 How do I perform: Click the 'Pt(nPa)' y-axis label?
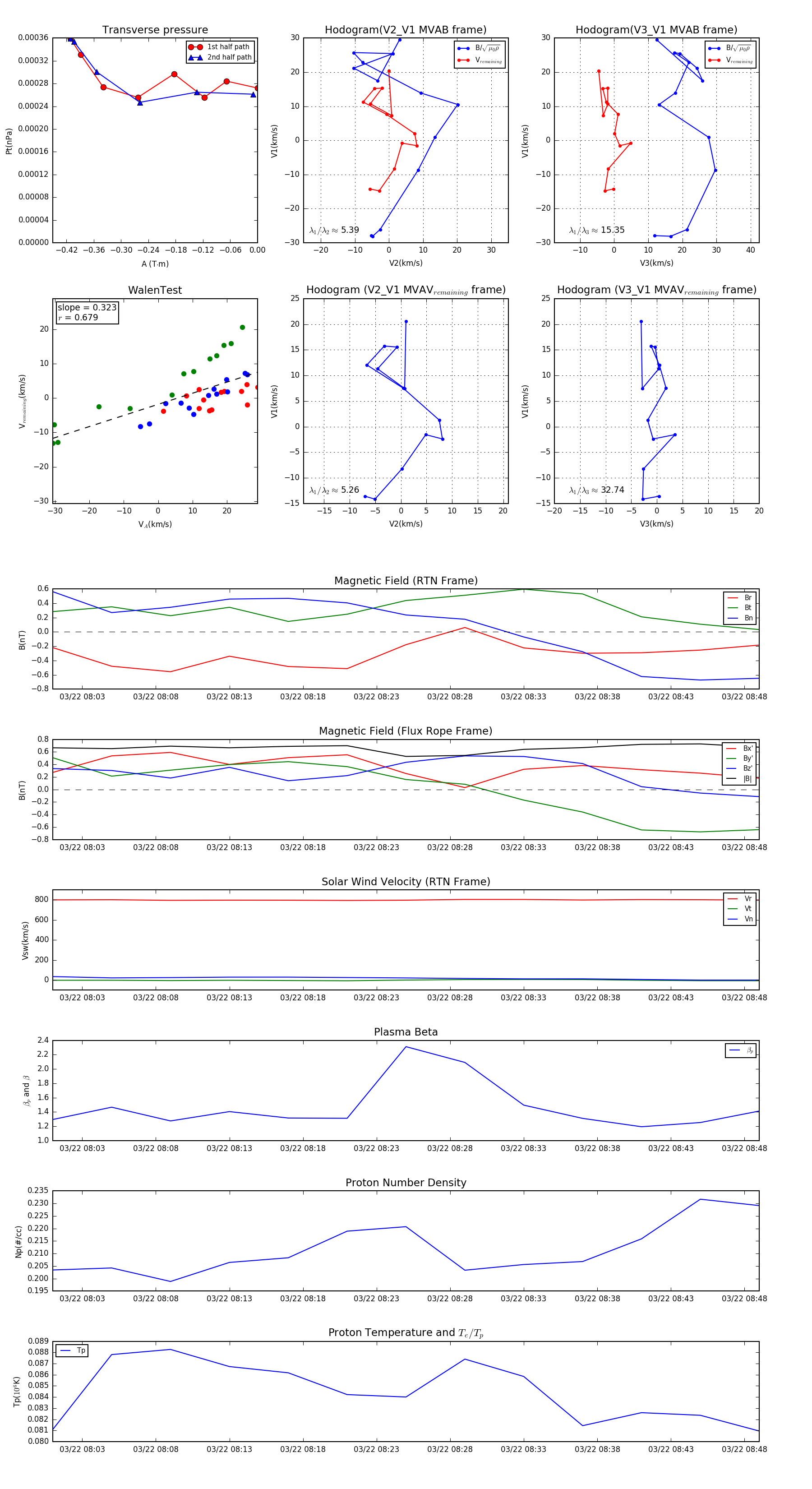[x=9, y=141]
